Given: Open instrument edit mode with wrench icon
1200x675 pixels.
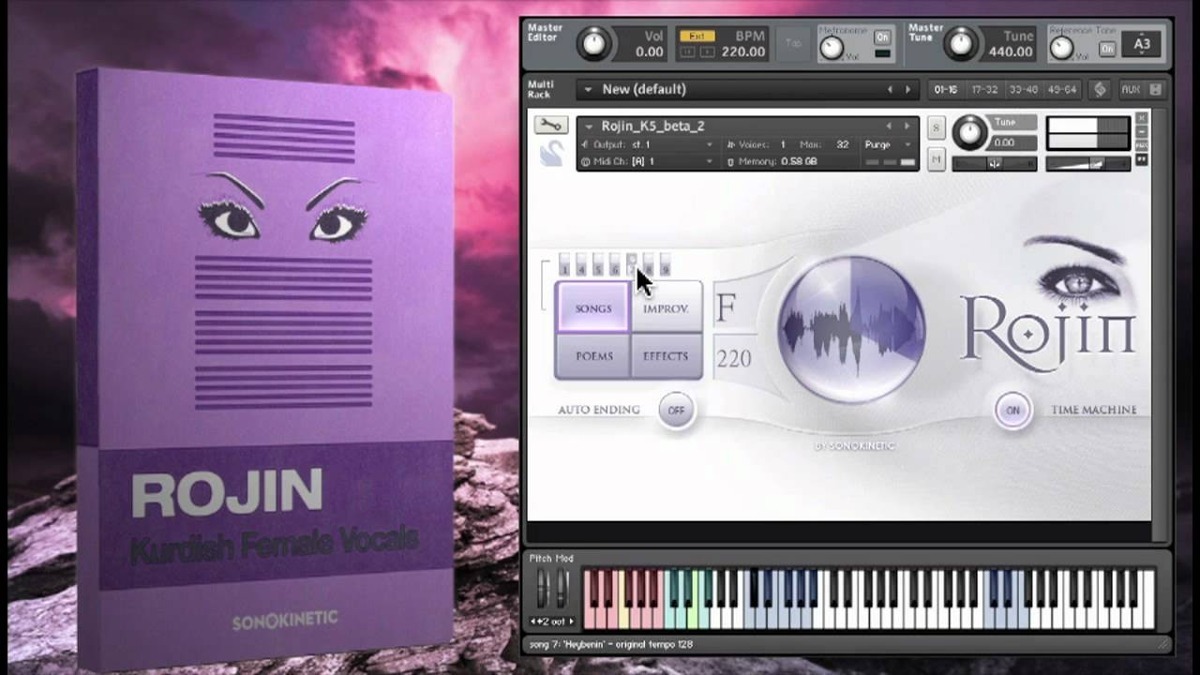Looking at the screenshot, I should pyautogui.click(x=550, y=125).
